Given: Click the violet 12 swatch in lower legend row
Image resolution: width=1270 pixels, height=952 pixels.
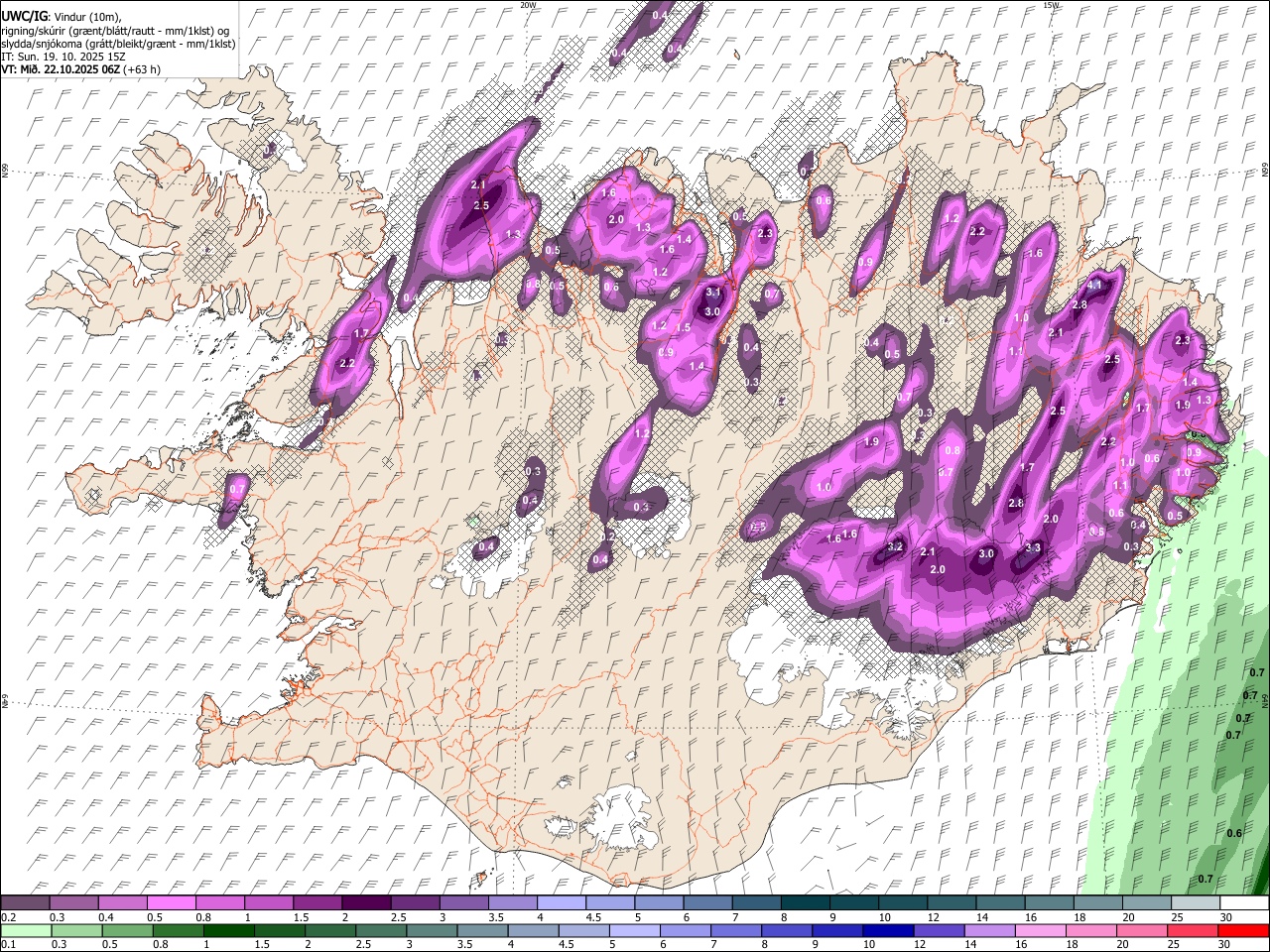Looking at the screenshot, I should click(939, 931).
